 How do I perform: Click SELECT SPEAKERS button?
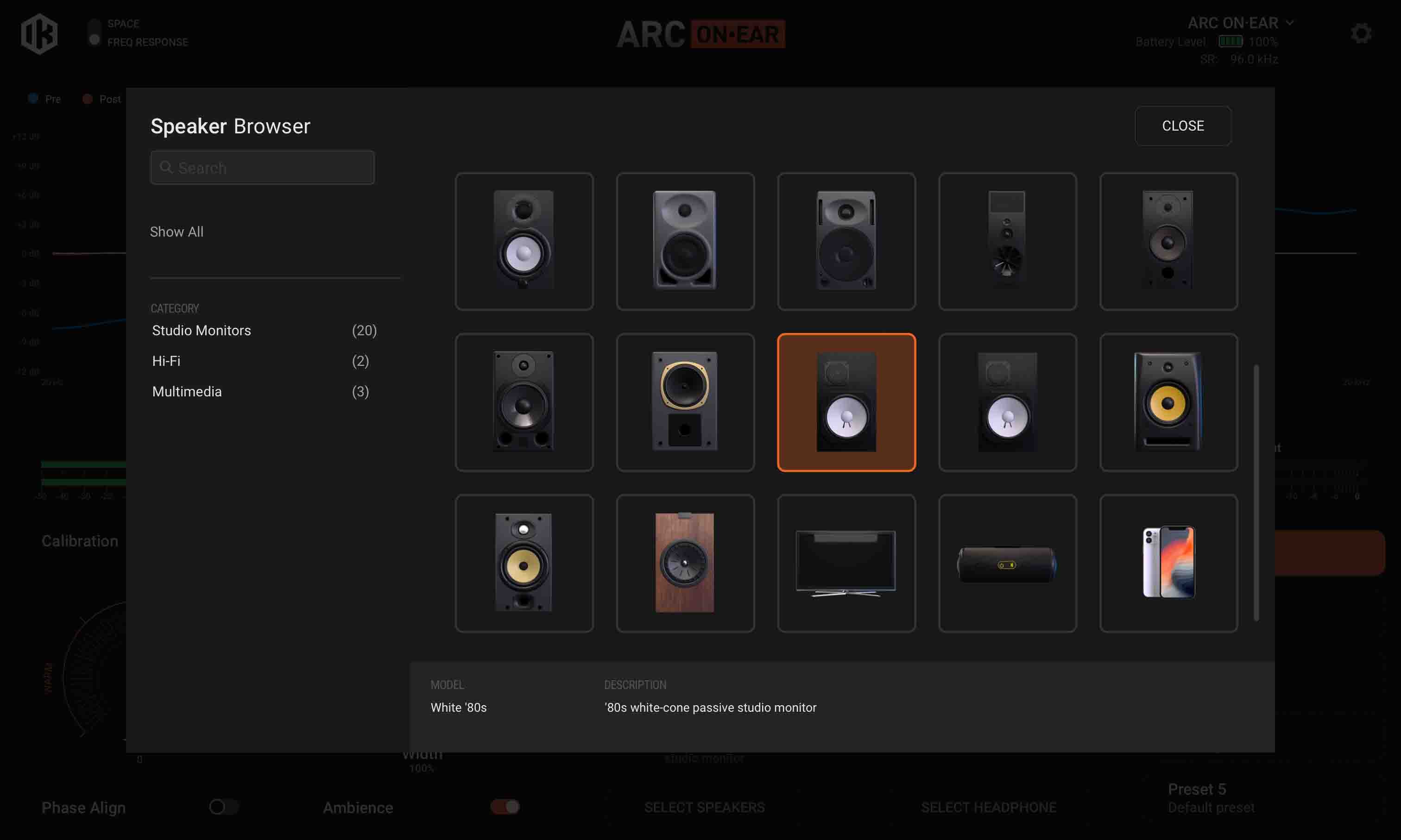click(x=705, y=807)
